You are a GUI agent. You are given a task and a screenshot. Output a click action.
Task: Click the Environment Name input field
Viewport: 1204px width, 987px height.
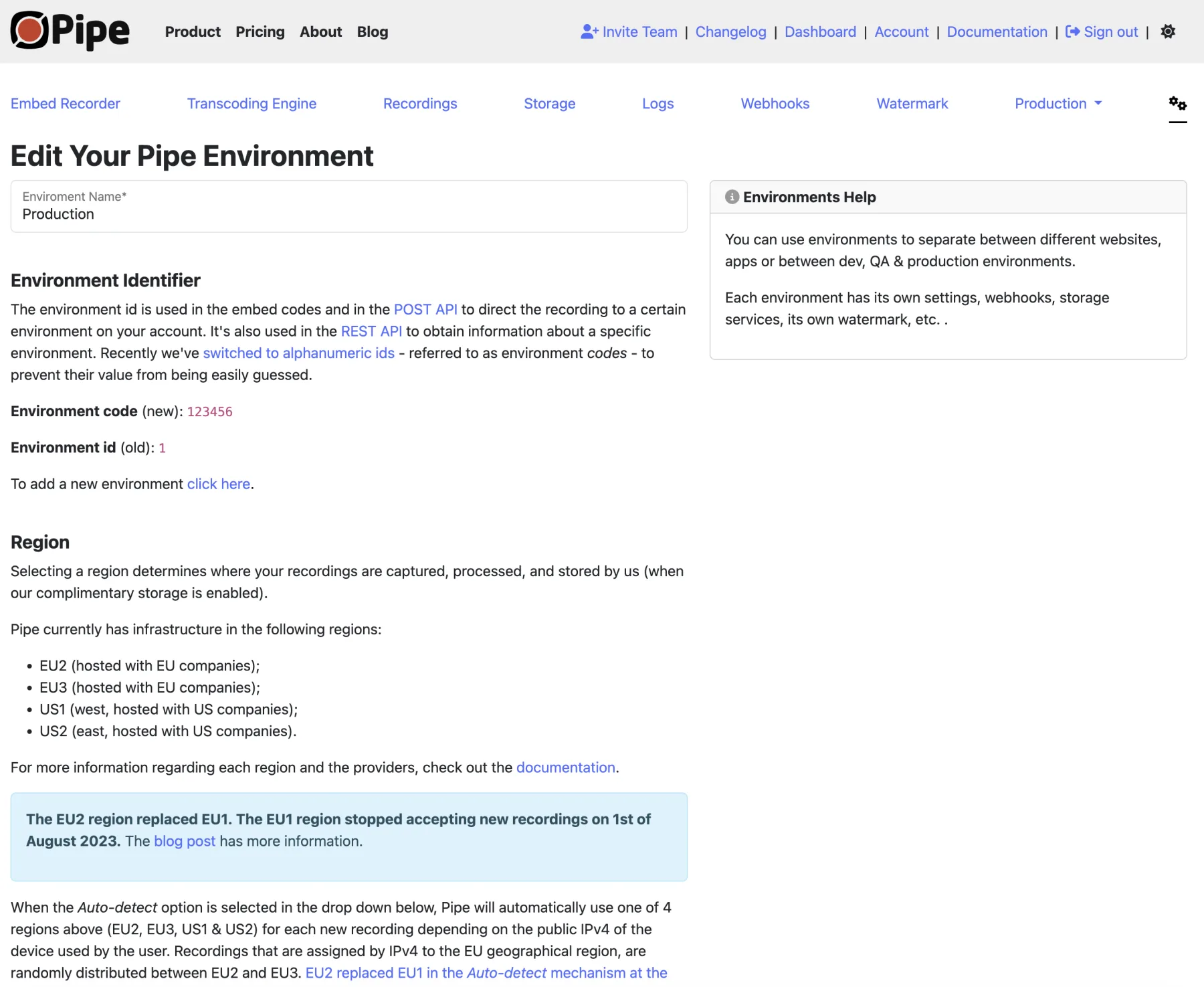pos(349,206)
